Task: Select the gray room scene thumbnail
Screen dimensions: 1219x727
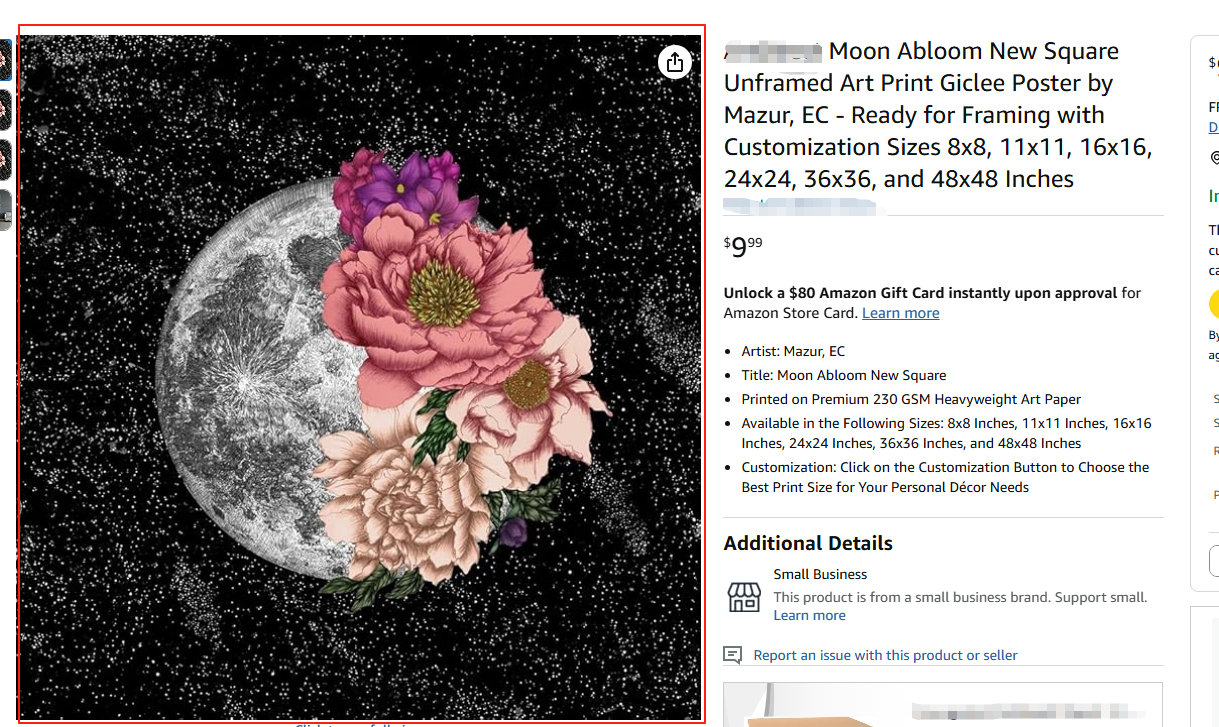Action: pos(5,209)
